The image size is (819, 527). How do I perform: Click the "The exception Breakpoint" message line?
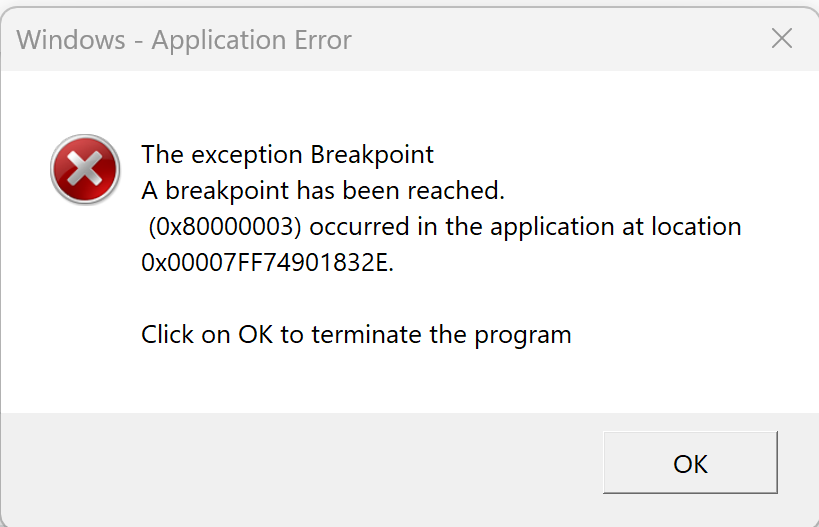288,155
